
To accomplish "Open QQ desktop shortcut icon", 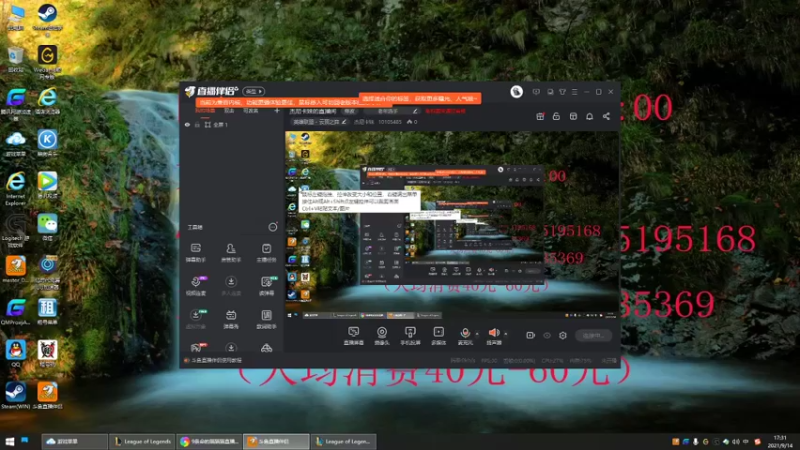I will [16, 354].
